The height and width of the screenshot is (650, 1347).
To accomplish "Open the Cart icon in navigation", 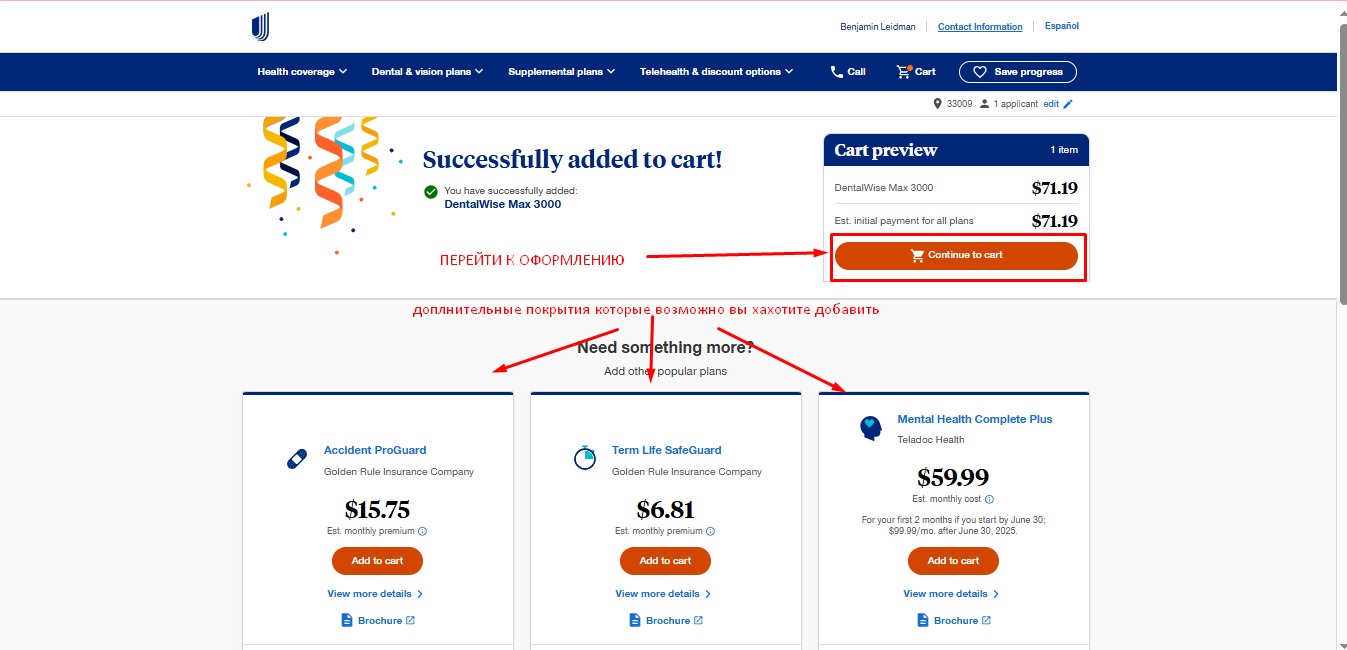I will [x=905, y=72].
